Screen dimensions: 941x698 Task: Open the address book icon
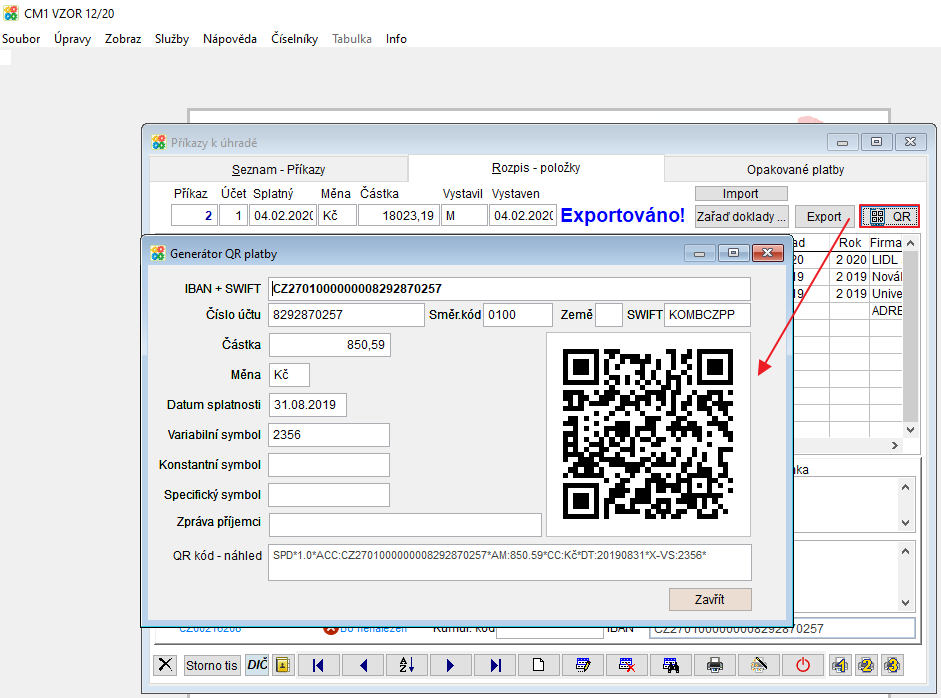tap(283, 665)
